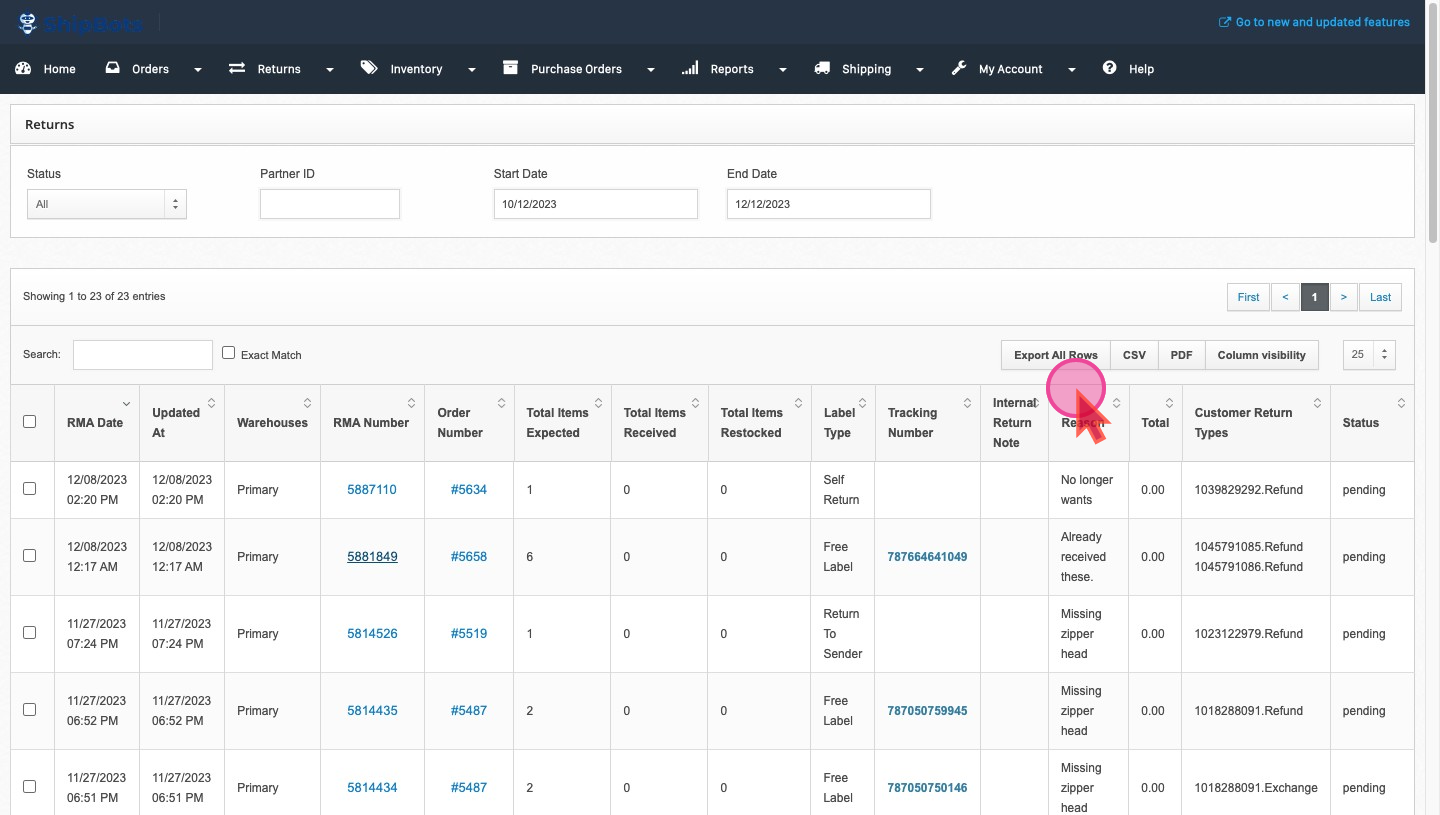The image size is (1440, 815).
Task: Expand the Returns menu arrow
Action: 329,70
